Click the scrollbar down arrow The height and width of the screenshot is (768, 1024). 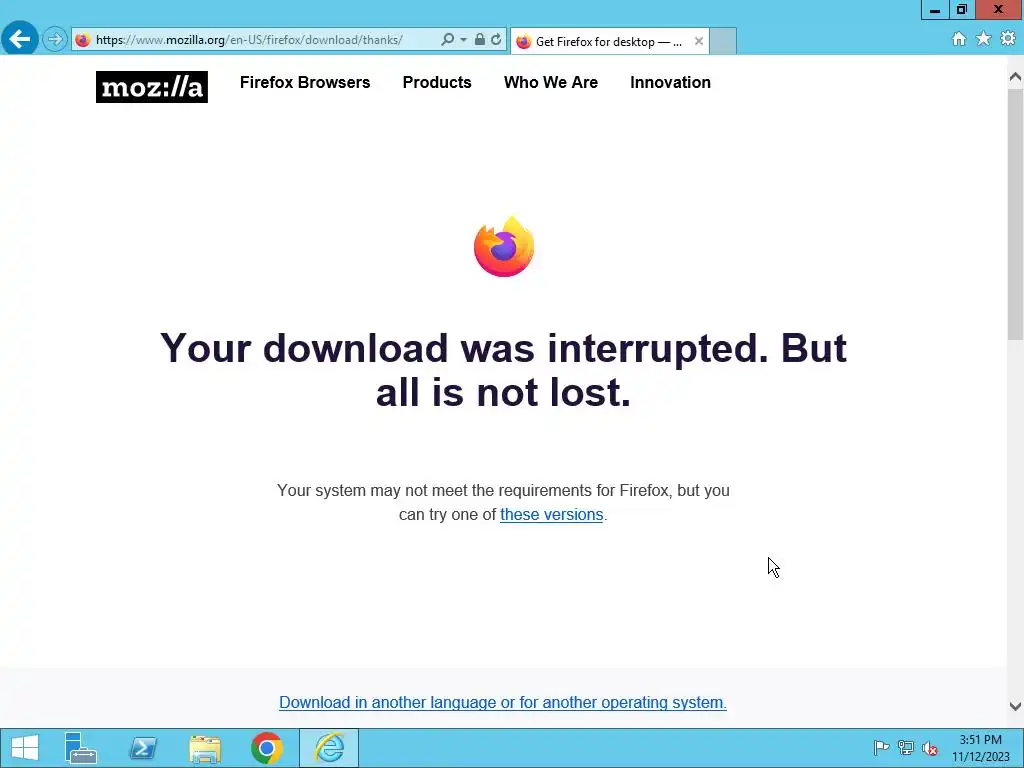[1015, 706]
